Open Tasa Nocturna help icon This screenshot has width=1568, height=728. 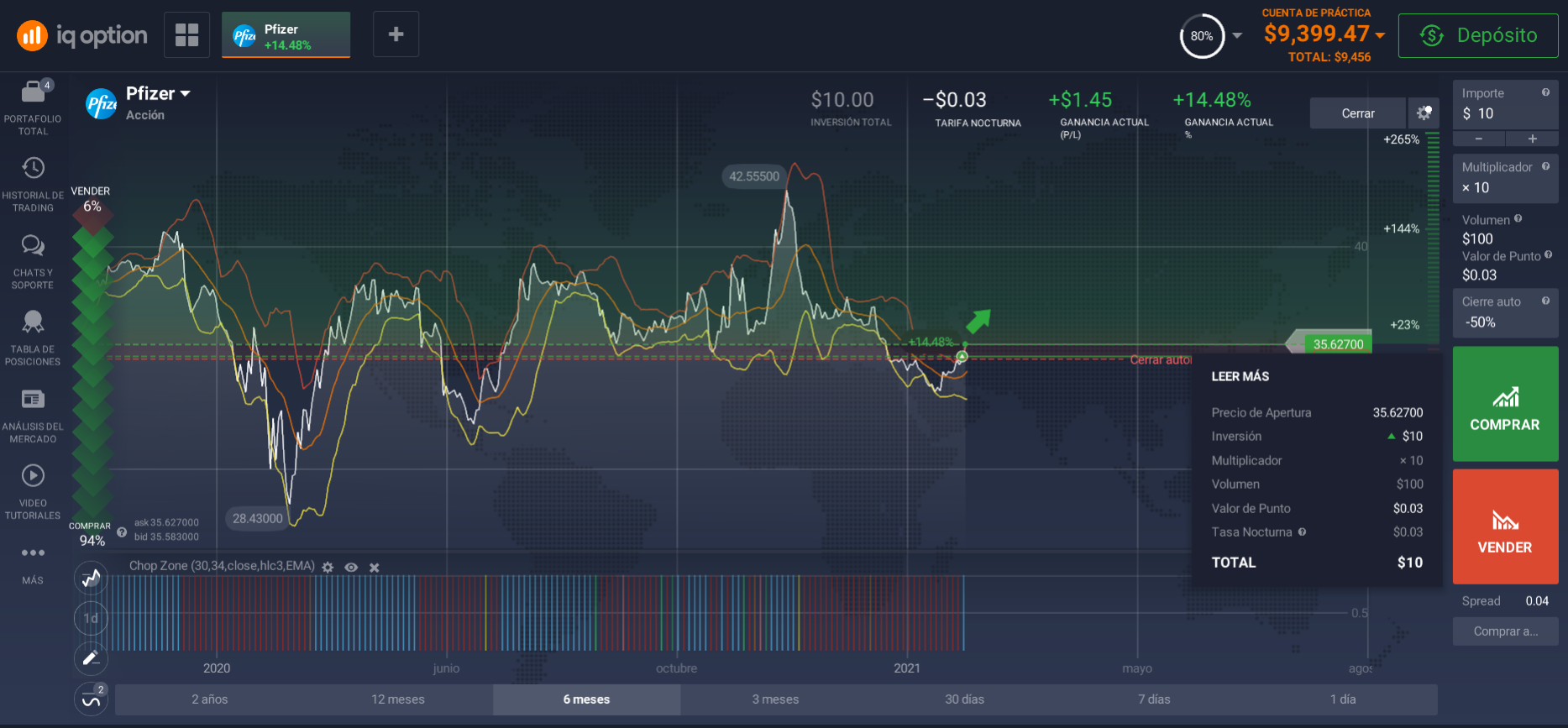(1302, 532)
